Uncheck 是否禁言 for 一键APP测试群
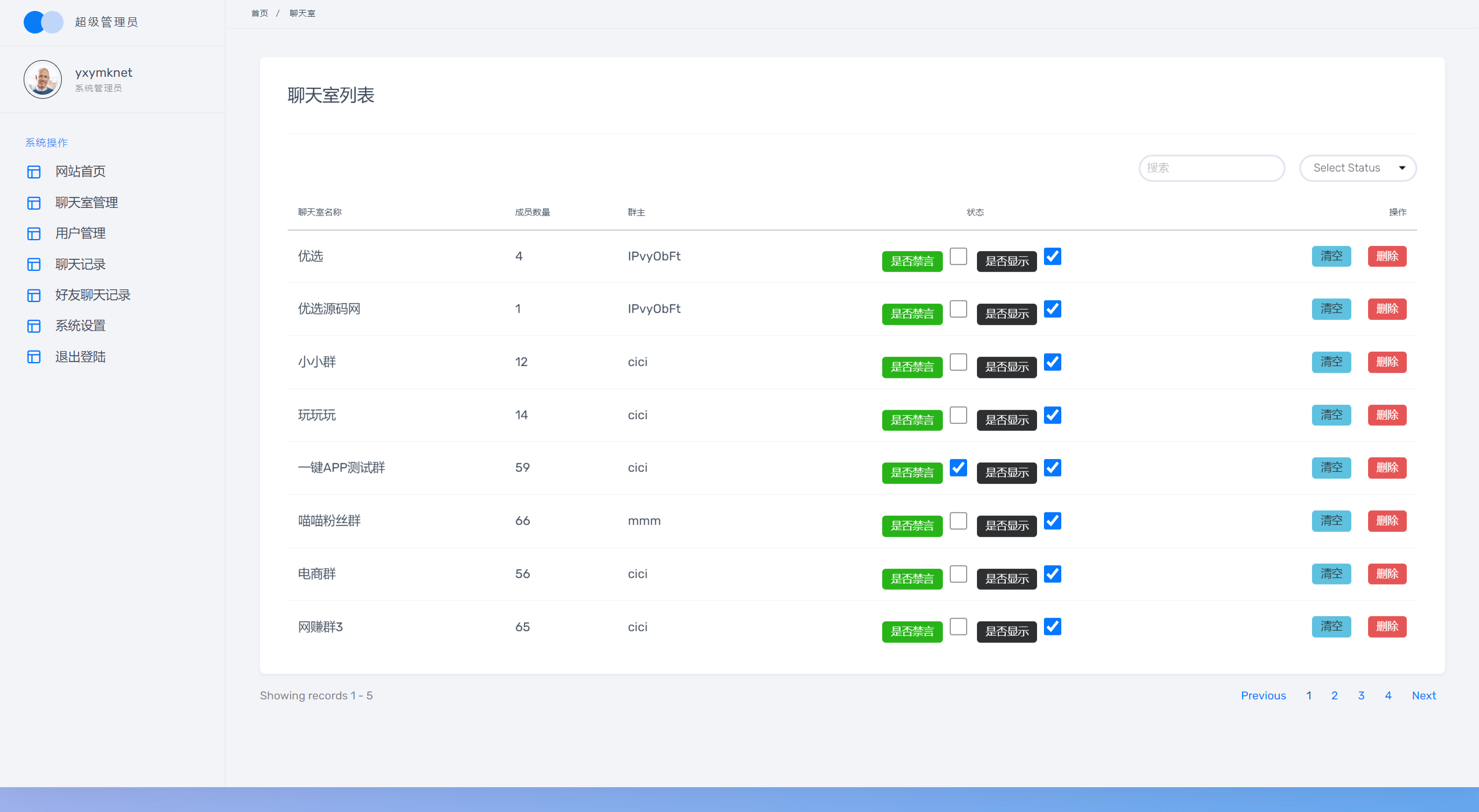Image resolution: width=1479 pixels, height=812 pixels. [958, 468]
